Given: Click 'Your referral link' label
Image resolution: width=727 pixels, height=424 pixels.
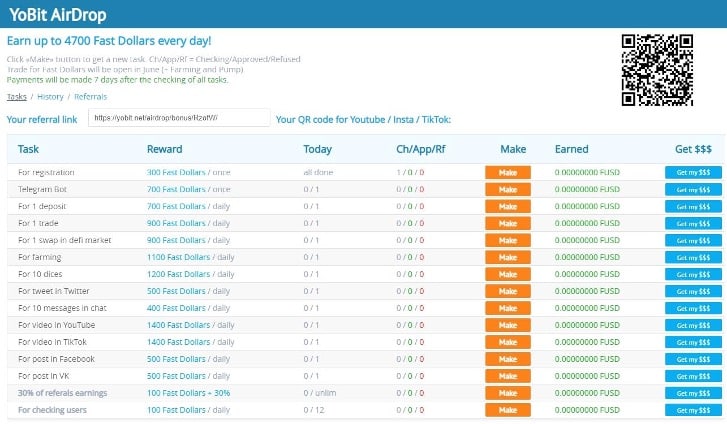Looking at the screenshot, I should pos(42,120).
